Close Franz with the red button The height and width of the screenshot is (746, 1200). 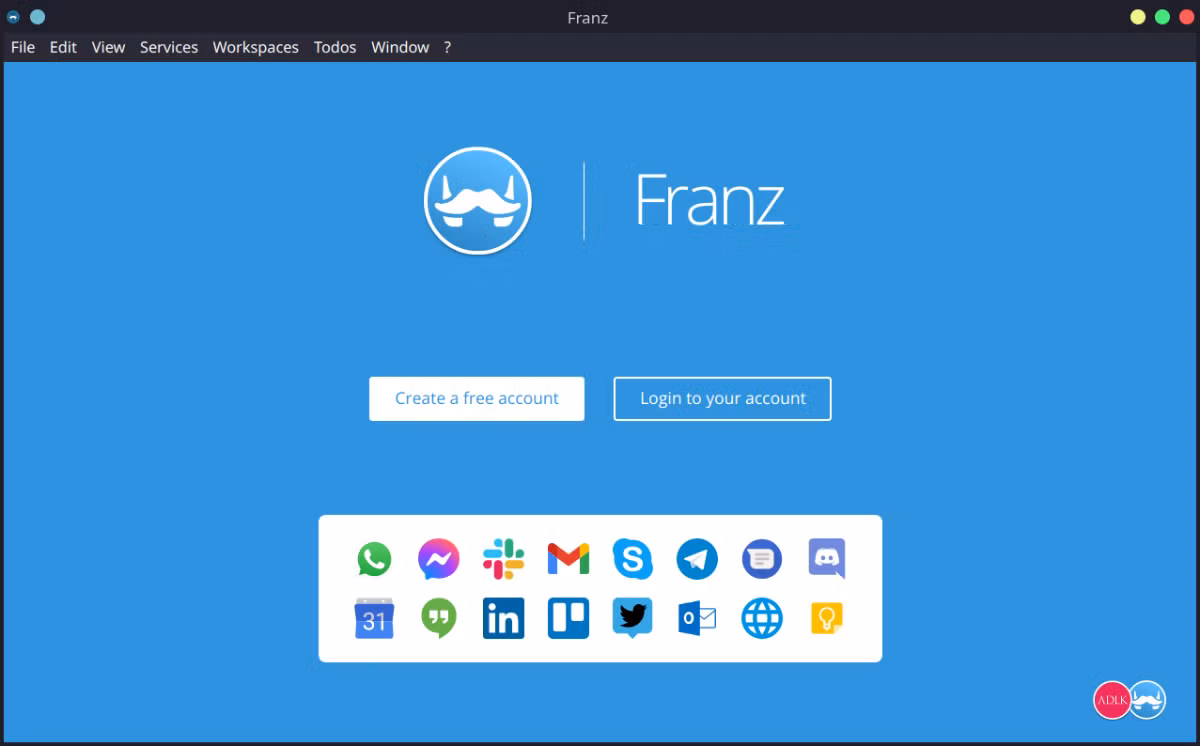1186,17
